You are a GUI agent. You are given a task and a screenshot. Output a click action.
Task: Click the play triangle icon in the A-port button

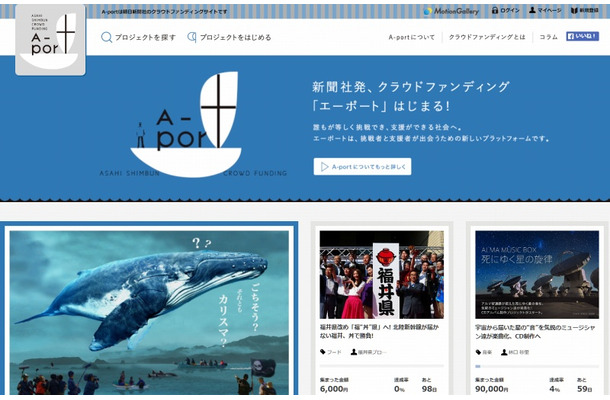(324, 167)
